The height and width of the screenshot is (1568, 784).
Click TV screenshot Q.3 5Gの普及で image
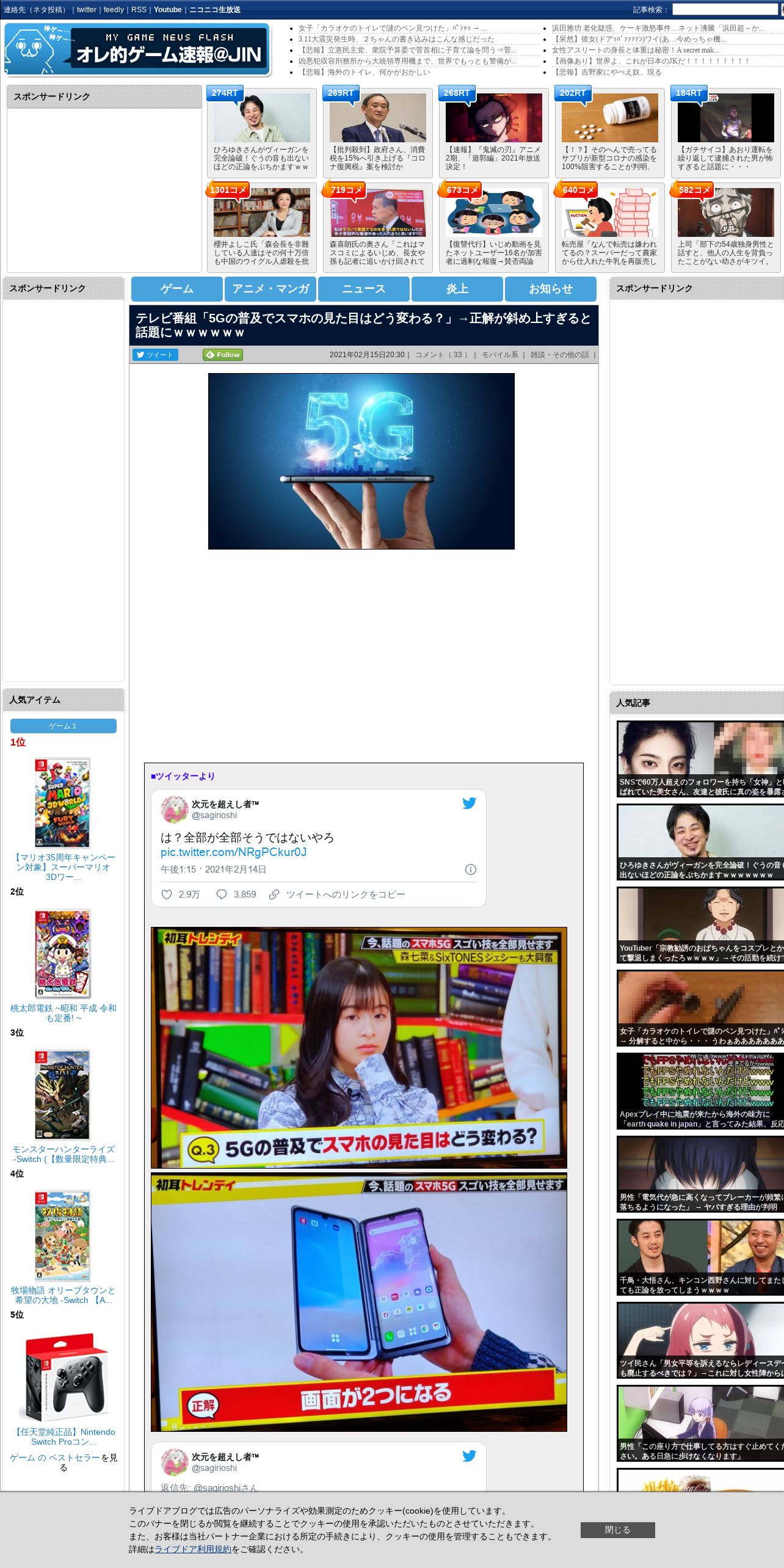(x=359, y=1048)
